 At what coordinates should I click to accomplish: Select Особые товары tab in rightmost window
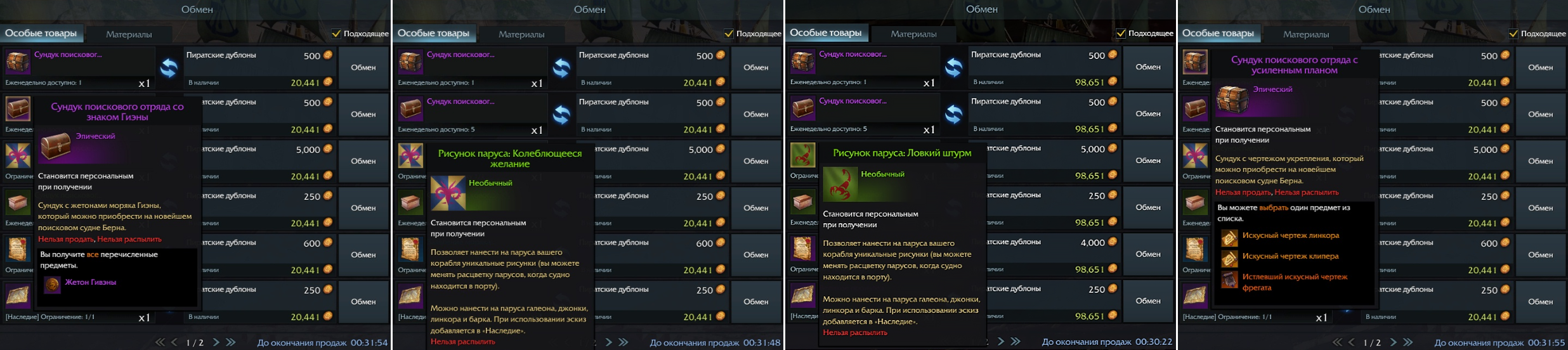(1218, 34)
